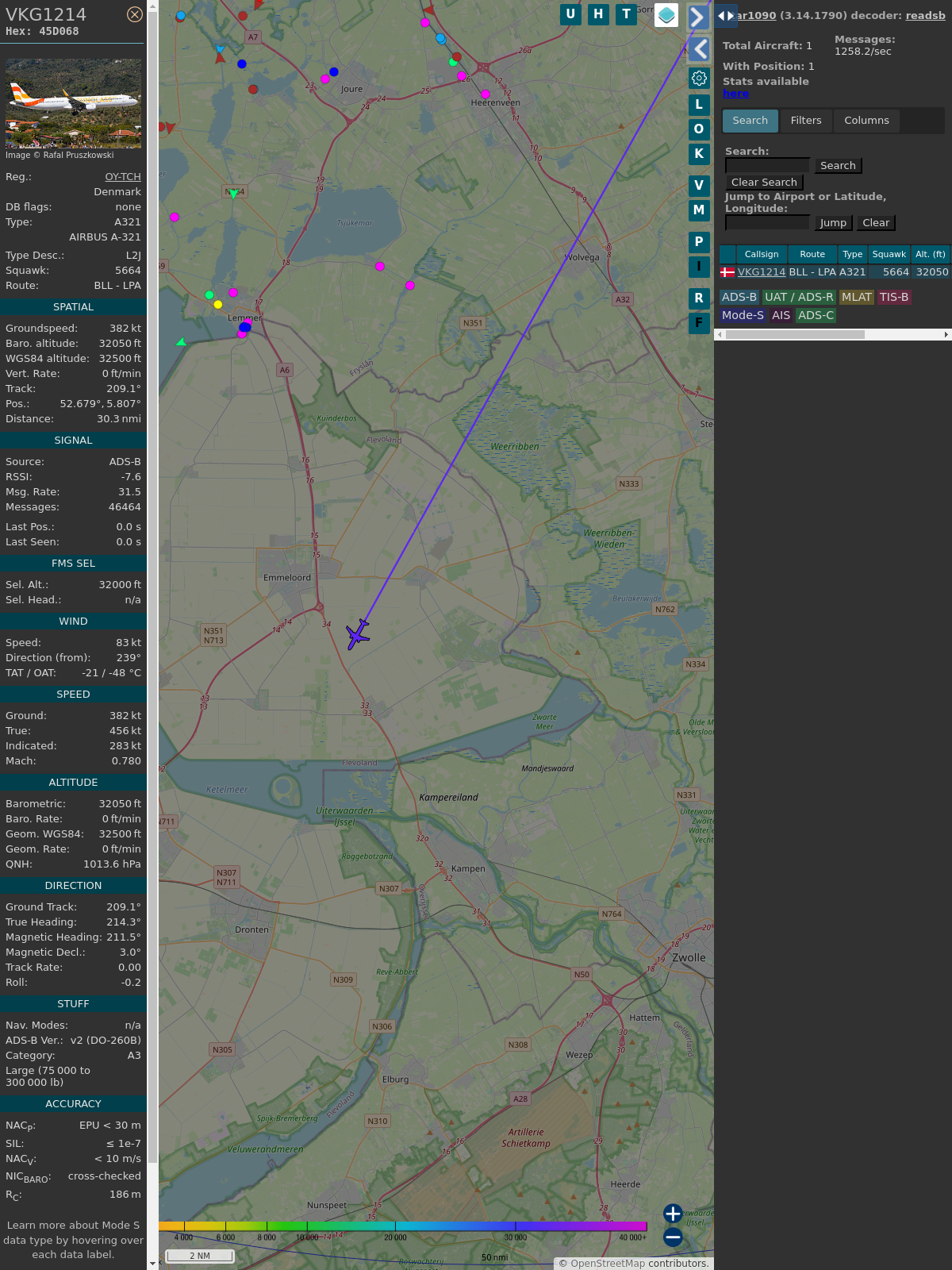952x1270 pixels.
Task: Sort table by Type column
Action: 853,254
